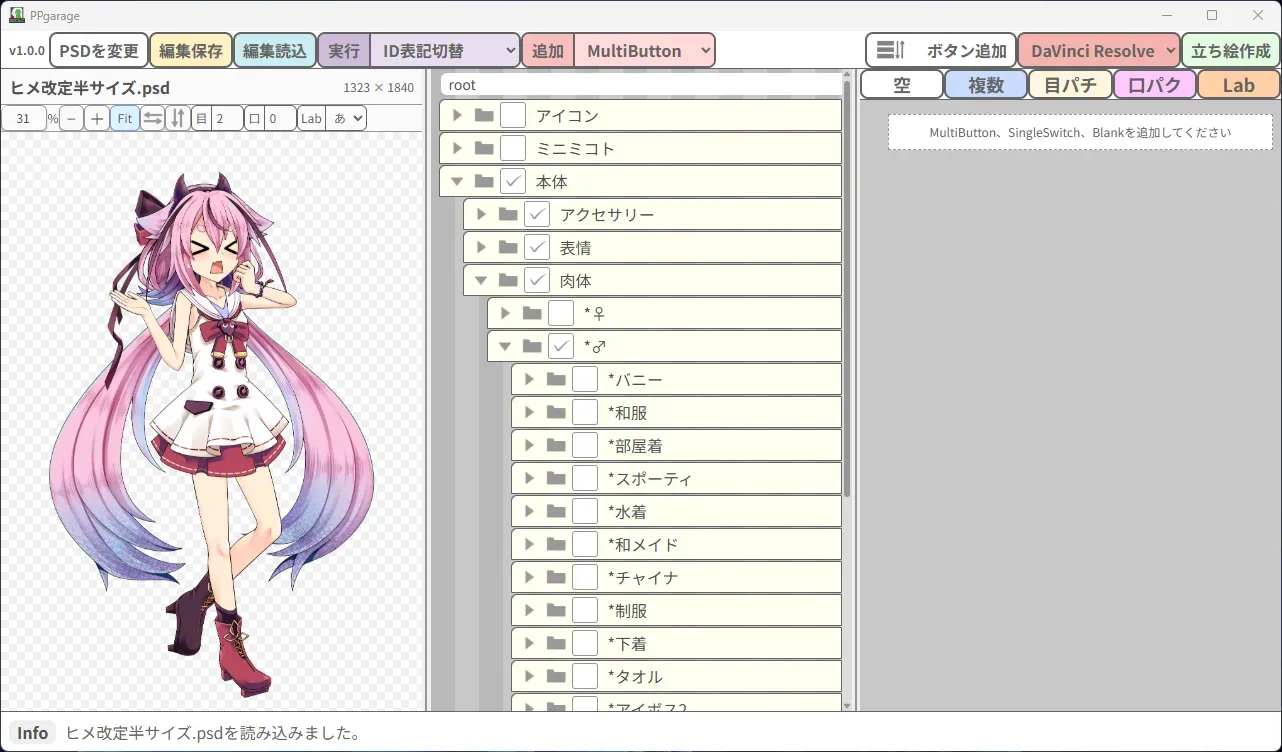Click the folder icon of アイコン row
Image resolution: width=1282 pixels, height=752 pixels.
pyautogui.click(x=485, y=115)
